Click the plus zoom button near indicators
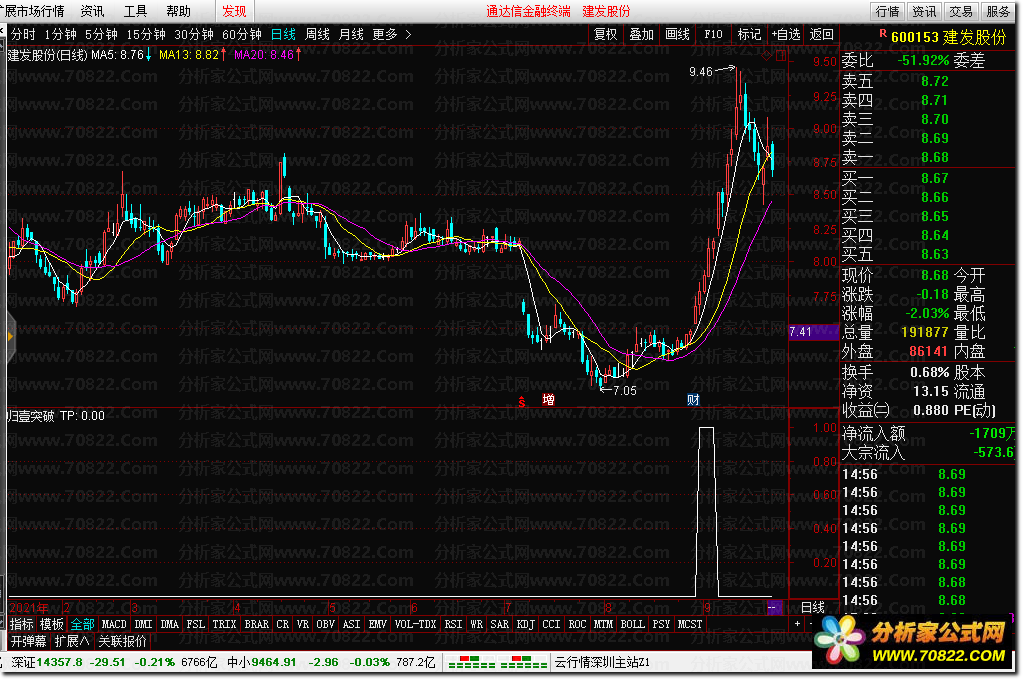Screen dimensions: 1024x680 797,623
